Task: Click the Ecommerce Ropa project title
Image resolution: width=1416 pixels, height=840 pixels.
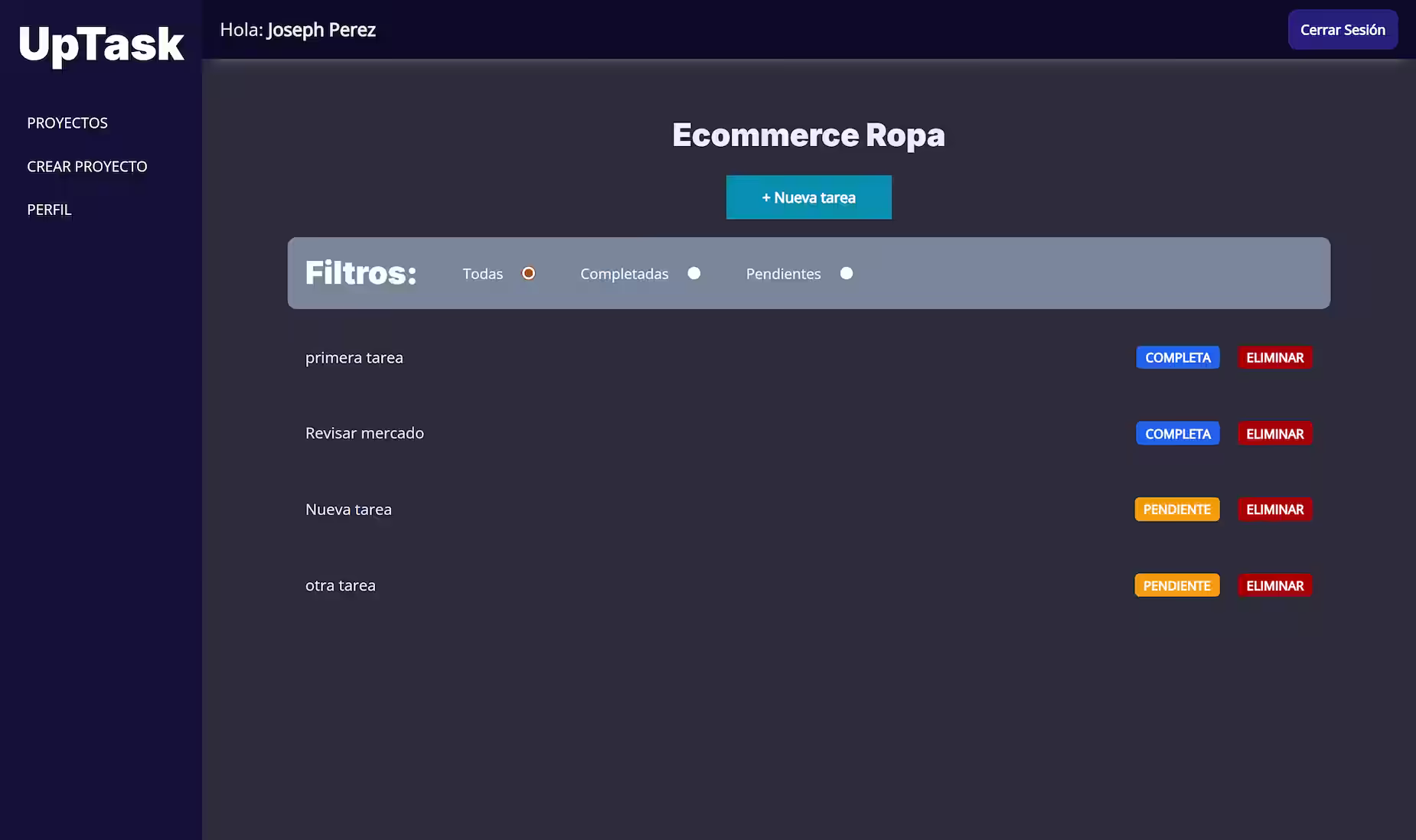Action: (x=808, y=135)
